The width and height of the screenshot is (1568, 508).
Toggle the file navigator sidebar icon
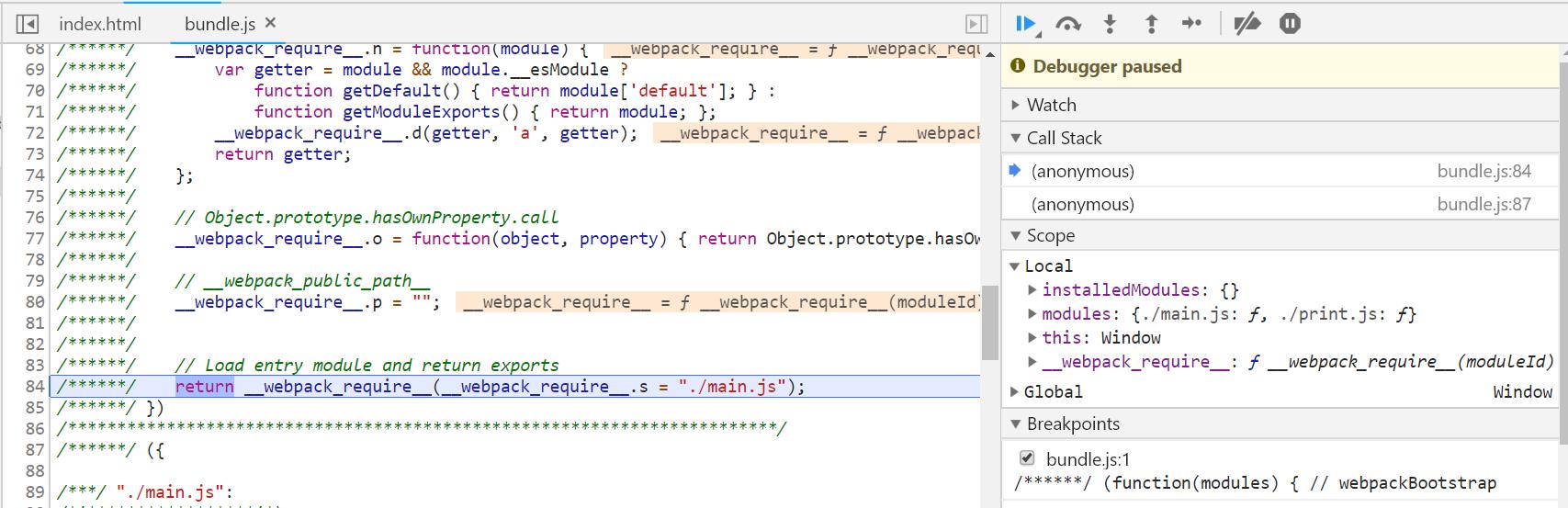[28, 24]
